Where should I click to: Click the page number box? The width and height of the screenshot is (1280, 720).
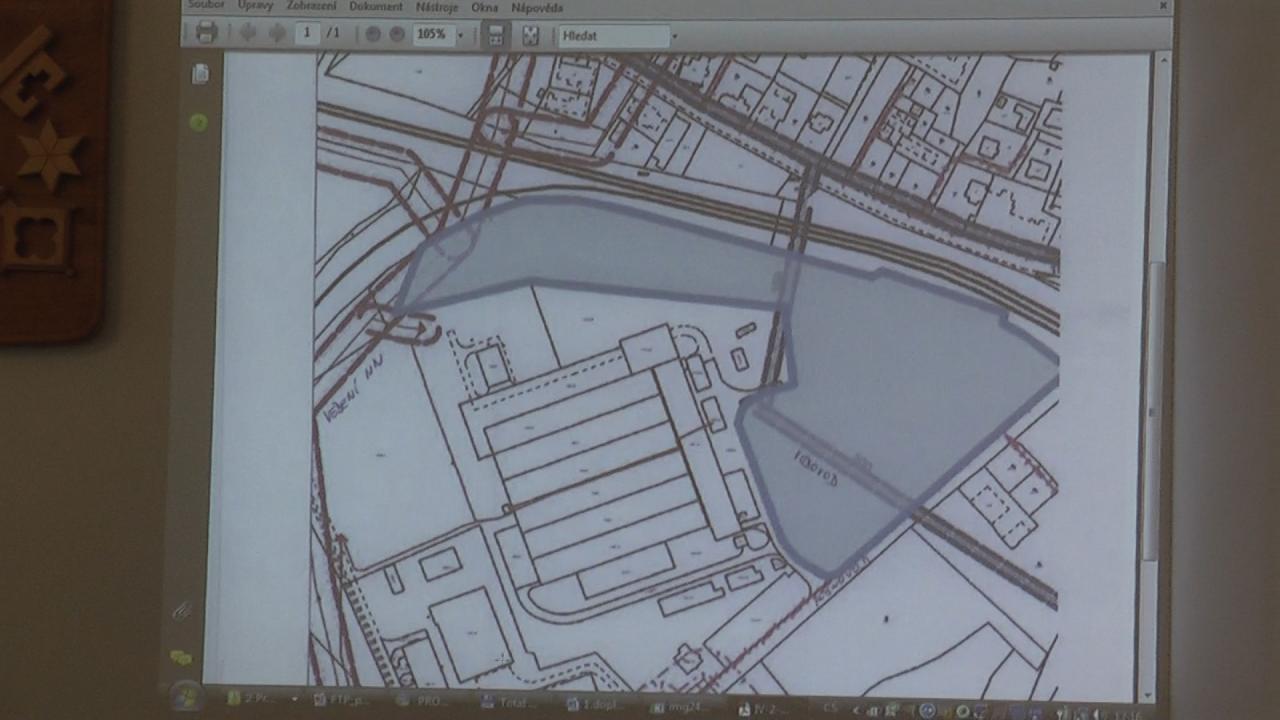[x=307, y=33]
